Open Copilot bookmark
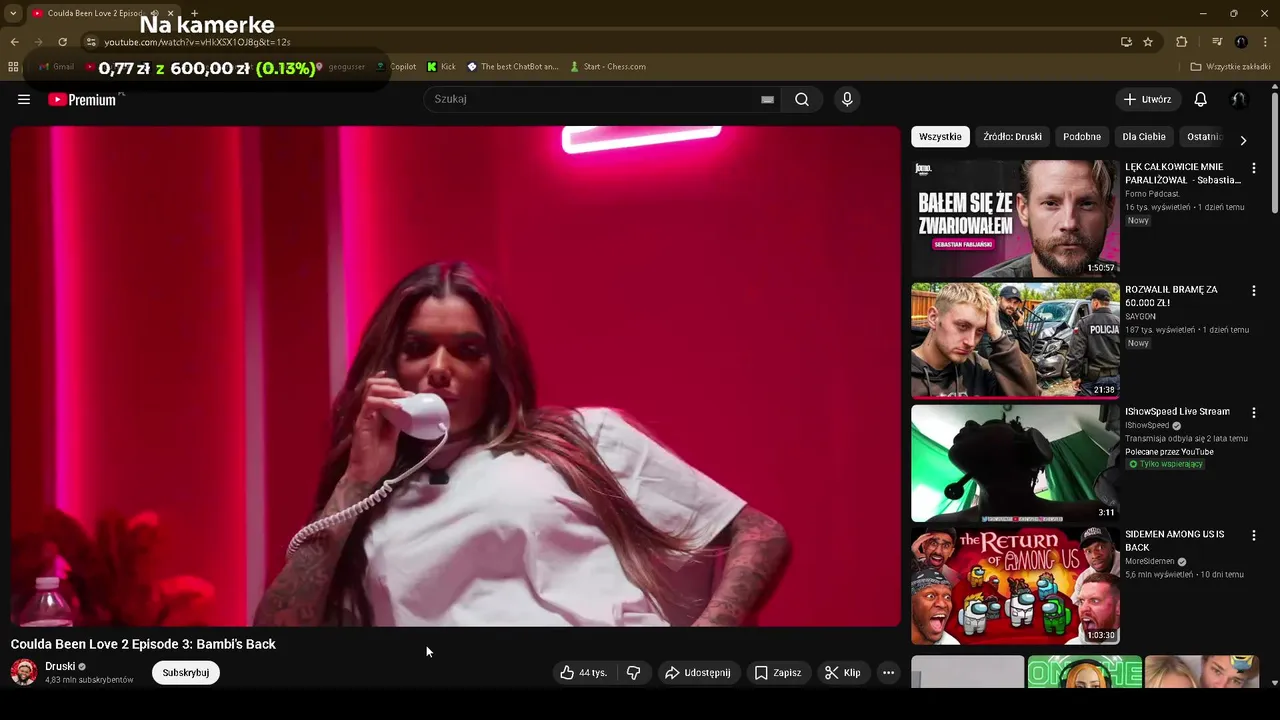The width and height of the screenshot is (1280, 720). (396, 67)
